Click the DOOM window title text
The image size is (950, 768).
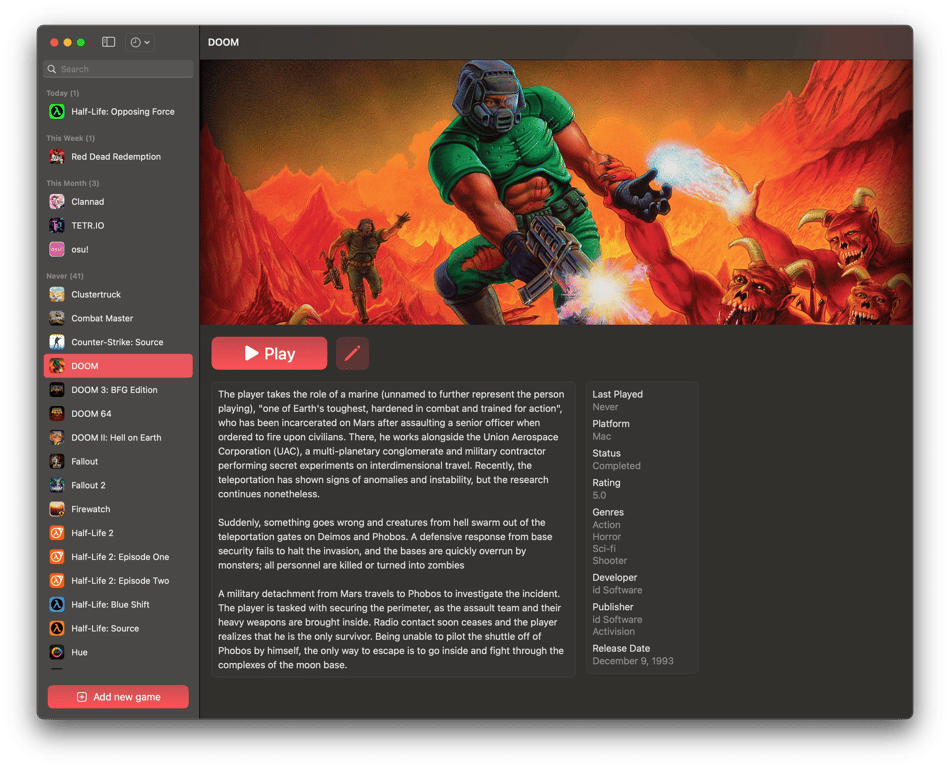[x=224, y=42]
